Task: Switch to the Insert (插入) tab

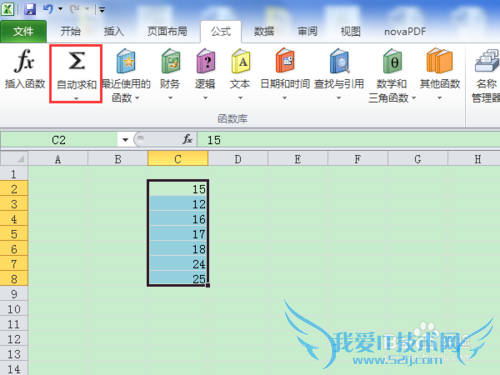Action: (x=114, y=32)
